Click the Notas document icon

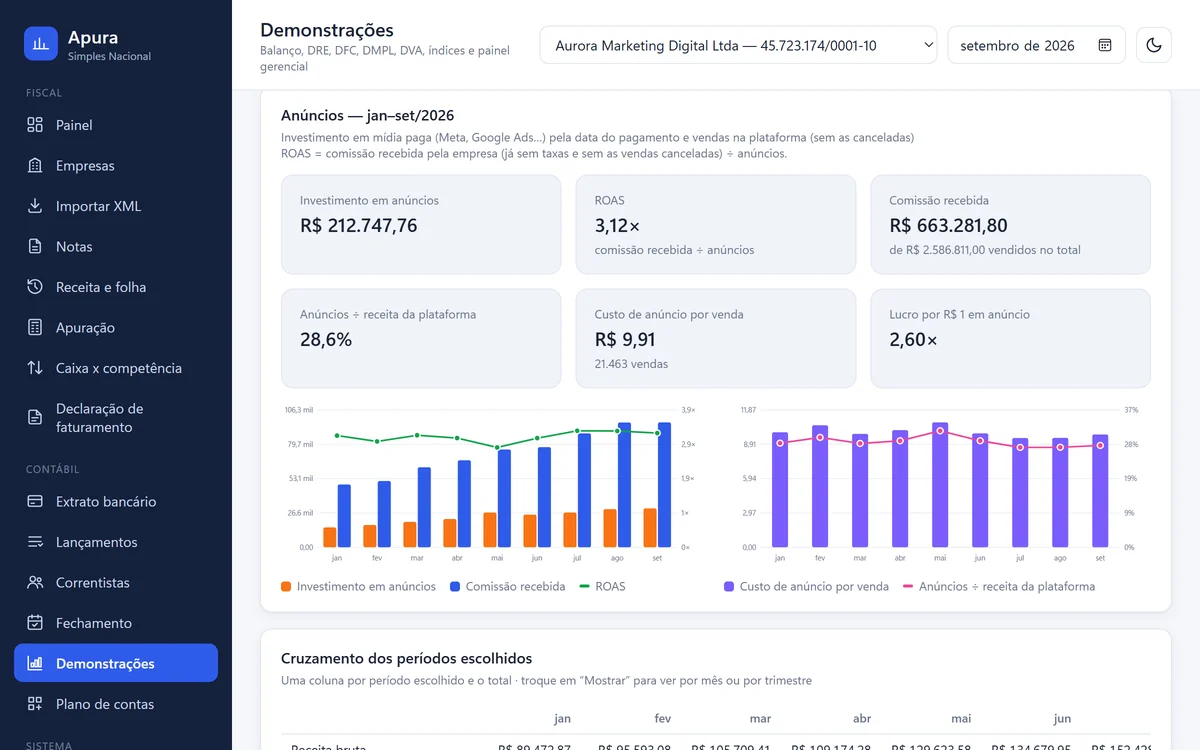(35, 247)
